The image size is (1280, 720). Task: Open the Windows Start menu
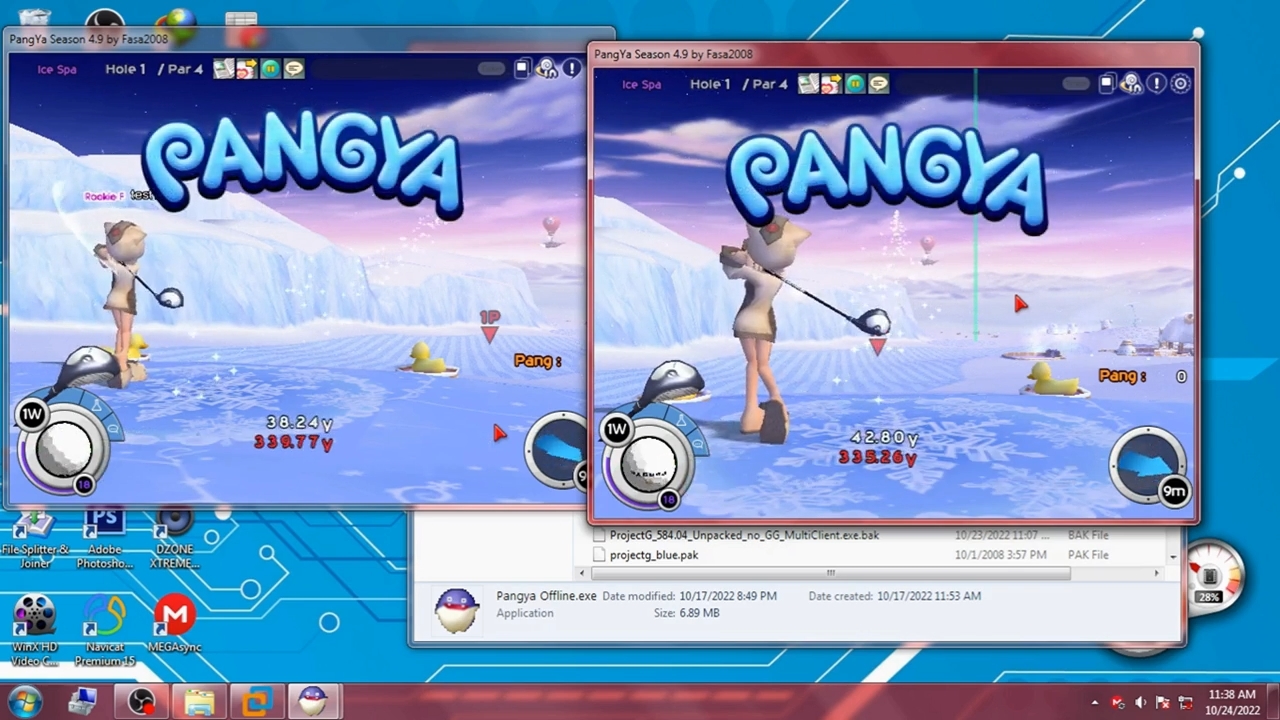click(x=24, y=701)
